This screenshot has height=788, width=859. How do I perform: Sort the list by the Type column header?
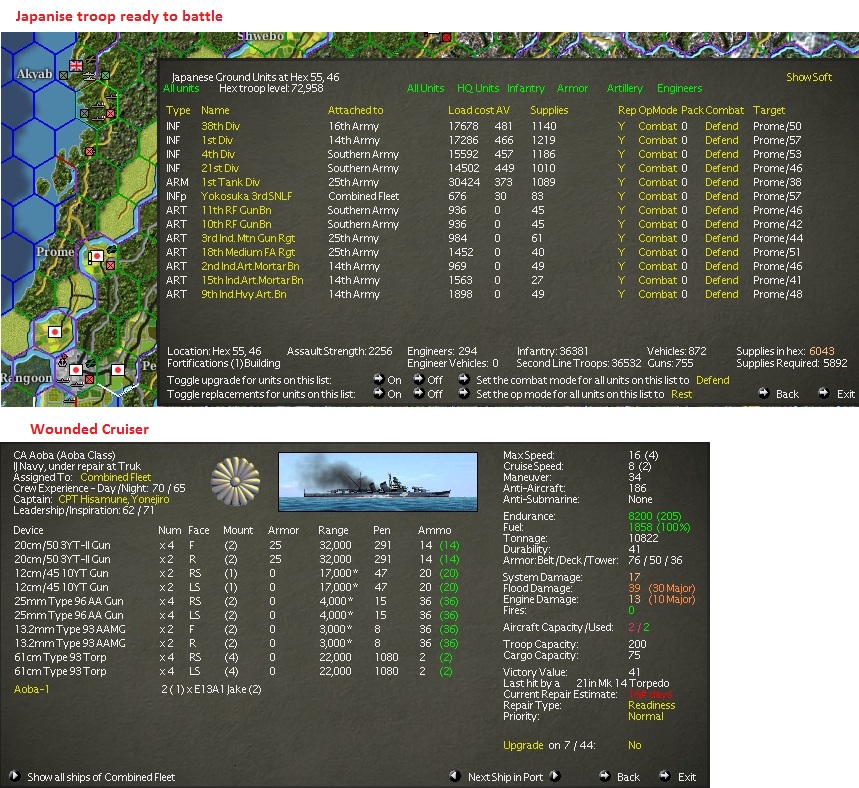[178, 110]
